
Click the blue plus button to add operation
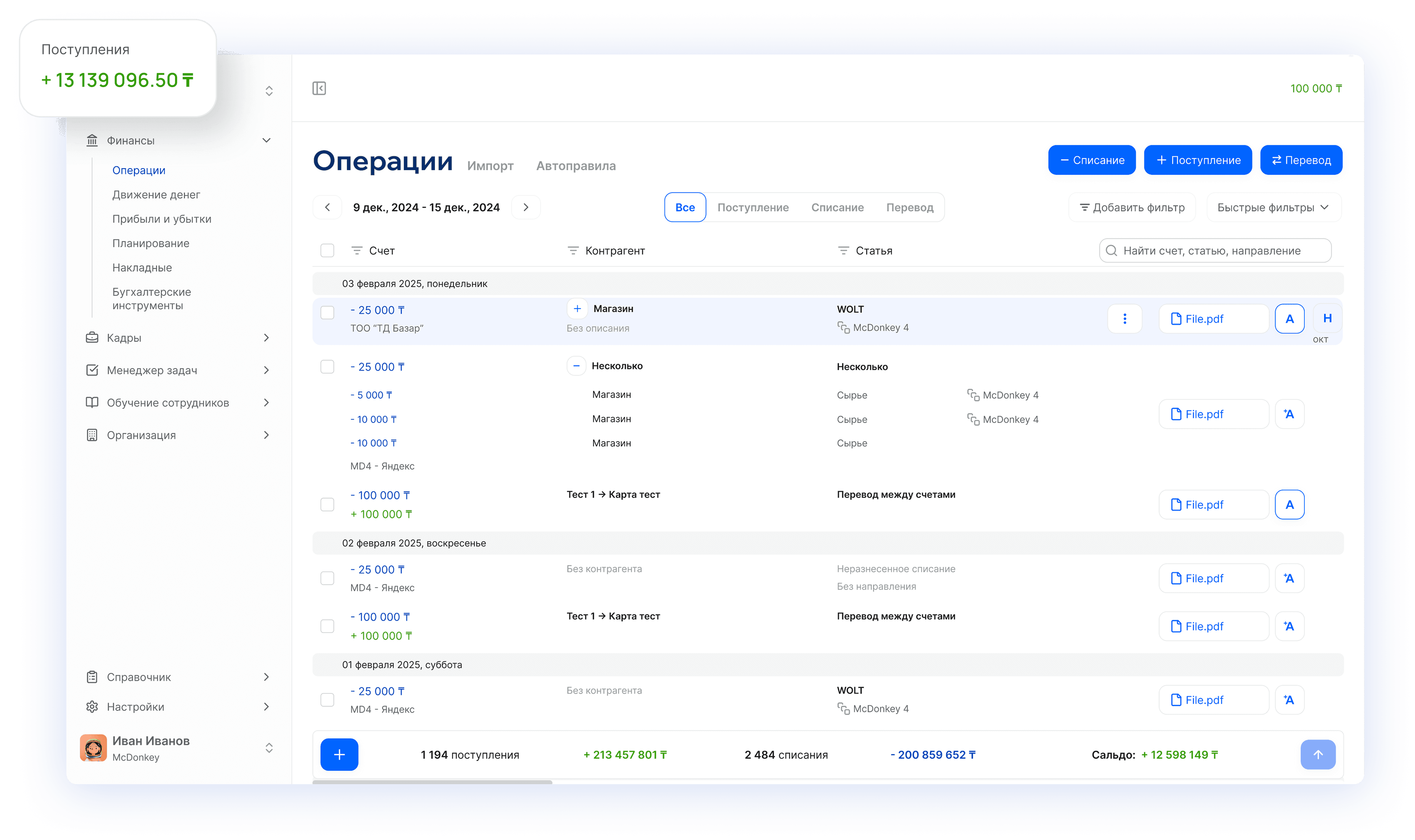click(339, 754)
